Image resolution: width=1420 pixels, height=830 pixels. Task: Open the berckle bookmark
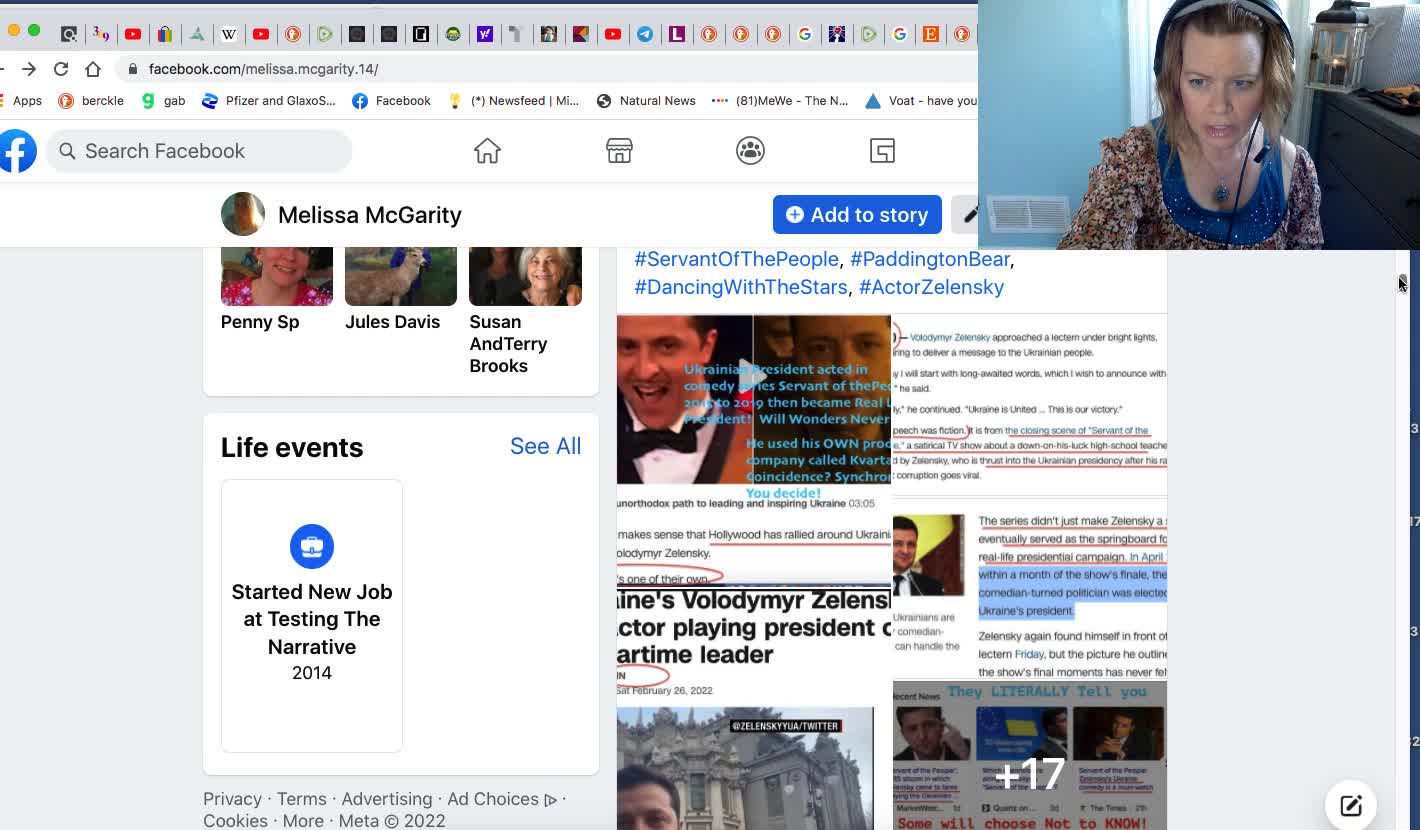(91, 101)
